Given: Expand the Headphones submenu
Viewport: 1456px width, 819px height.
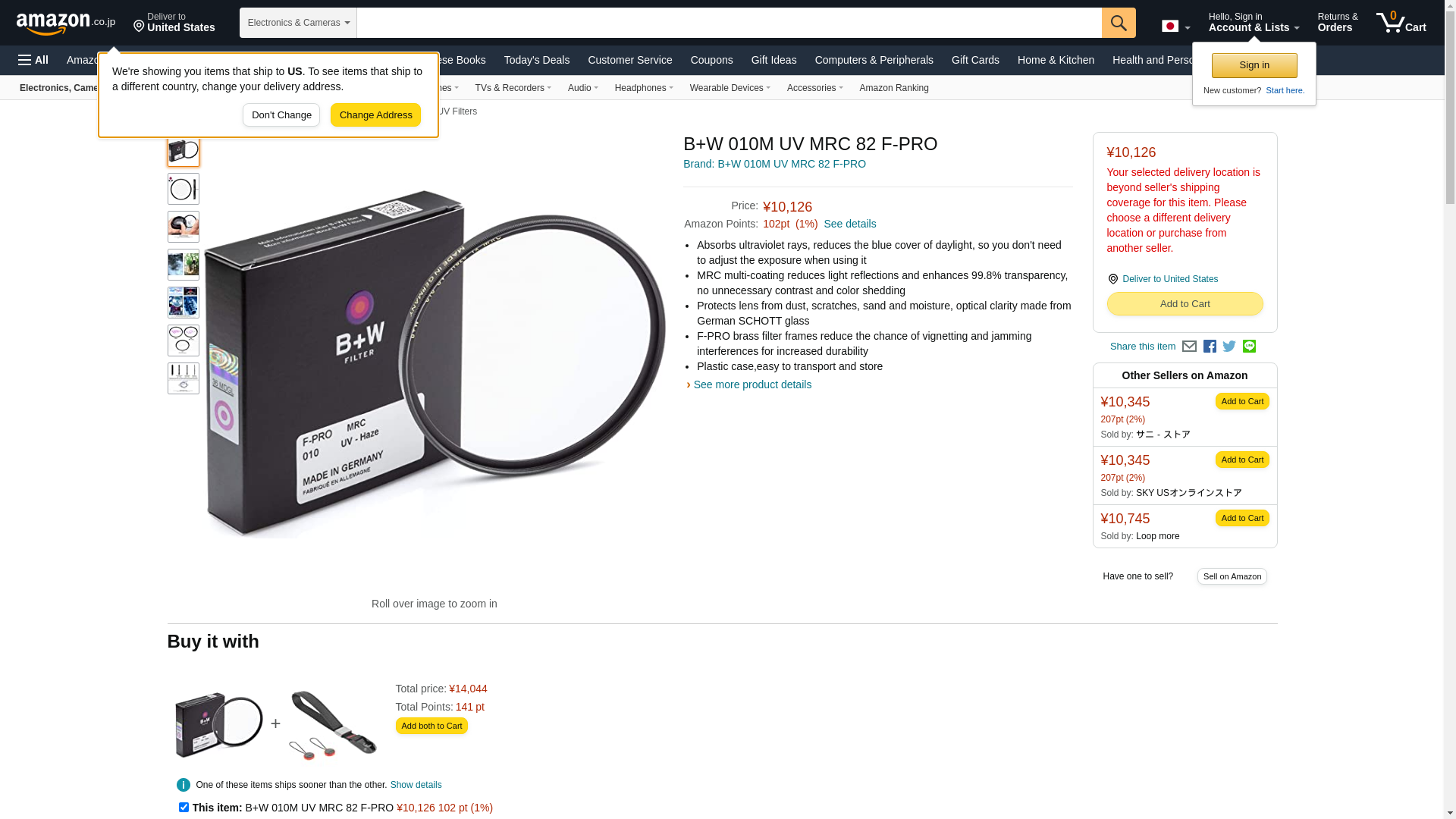Looking at the screenshot, I should click(644, 88).
